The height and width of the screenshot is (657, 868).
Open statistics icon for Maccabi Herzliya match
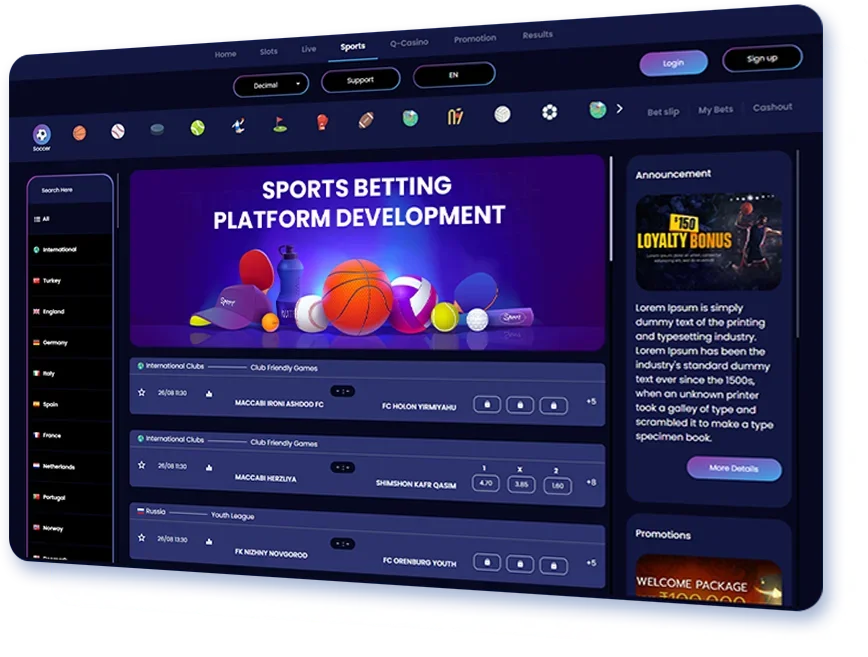click(x=209, y=468)
